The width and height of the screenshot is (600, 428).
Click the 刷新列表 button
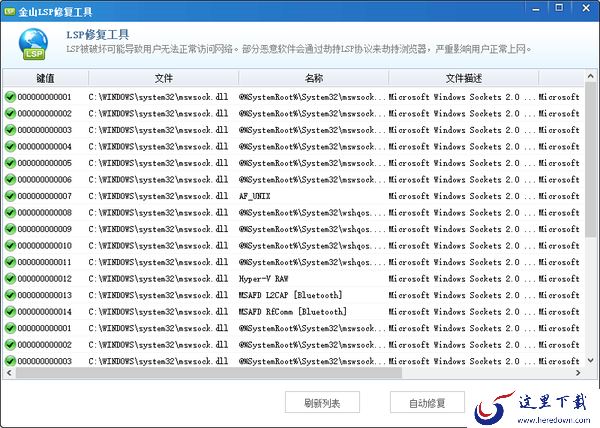pos(322,402)
